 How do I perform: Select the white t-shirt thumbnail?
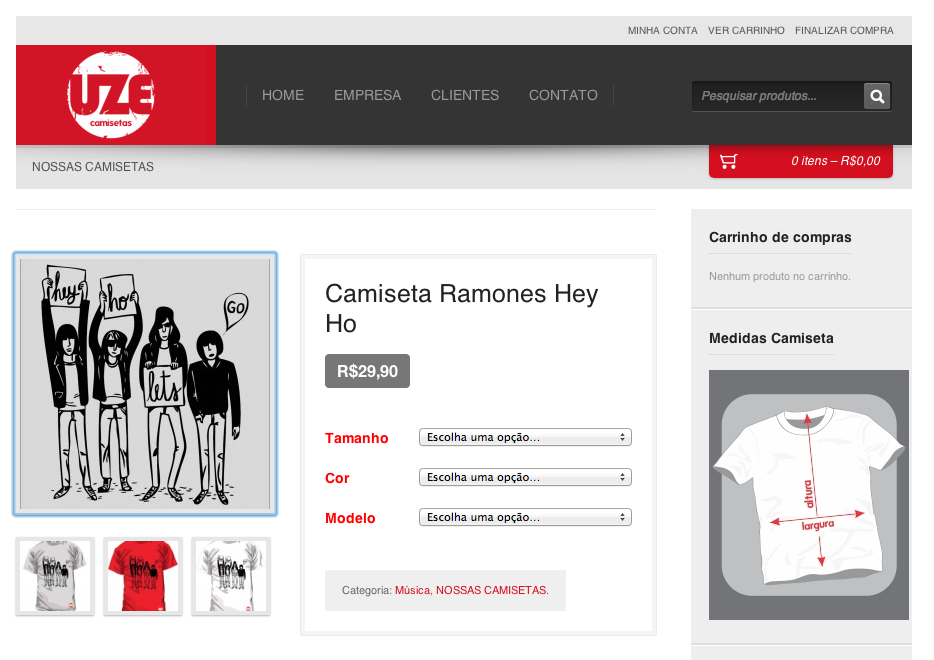[231, 576]
